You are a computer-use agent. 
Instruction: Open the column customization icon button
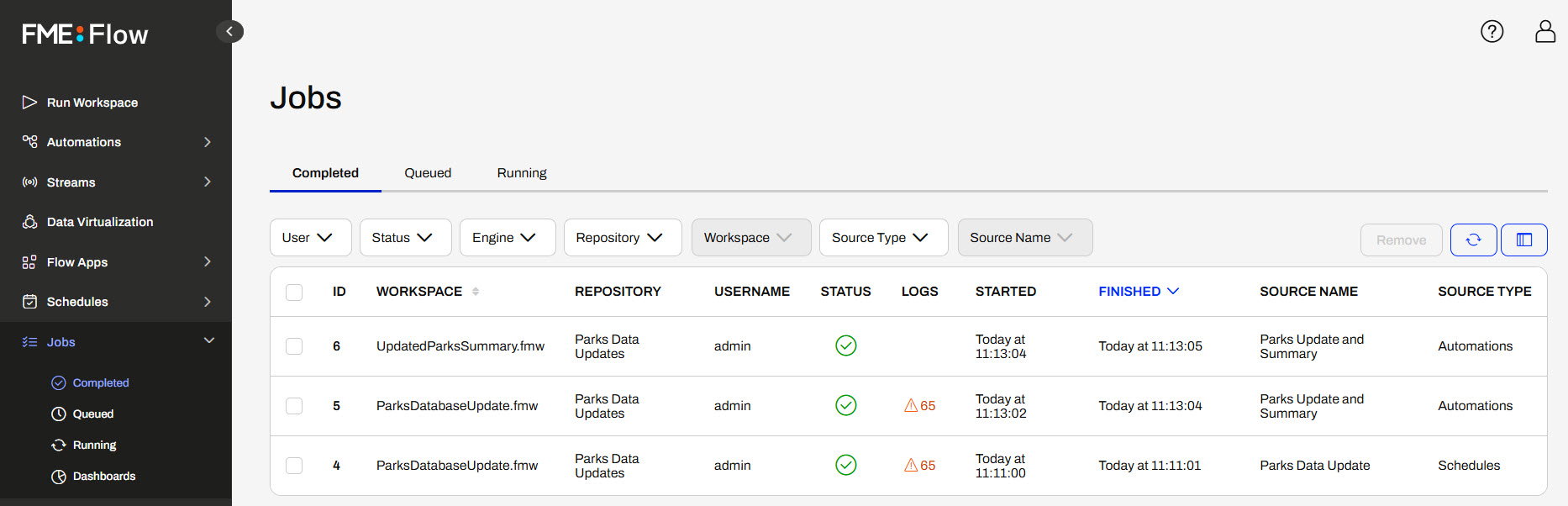1523,240
